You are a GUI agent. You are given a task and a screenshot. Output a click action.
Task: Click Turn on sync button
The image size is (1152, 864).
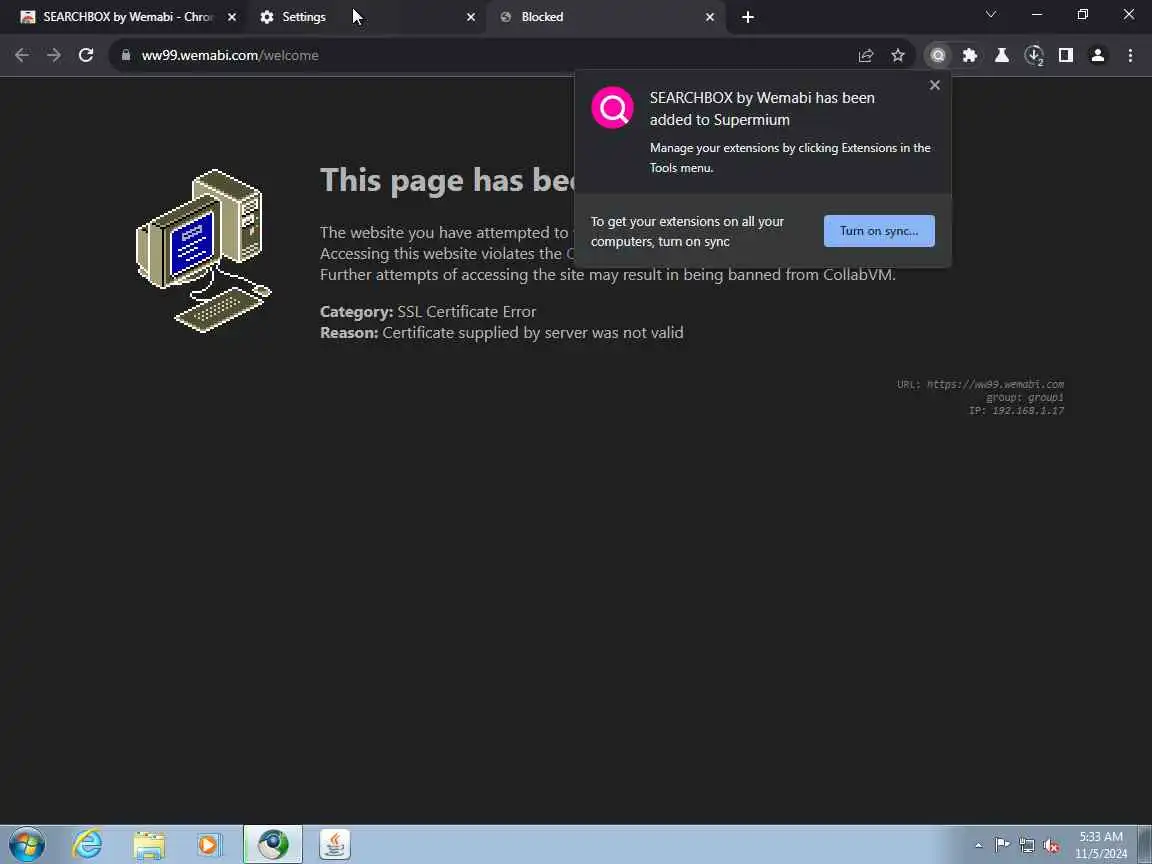879,231
